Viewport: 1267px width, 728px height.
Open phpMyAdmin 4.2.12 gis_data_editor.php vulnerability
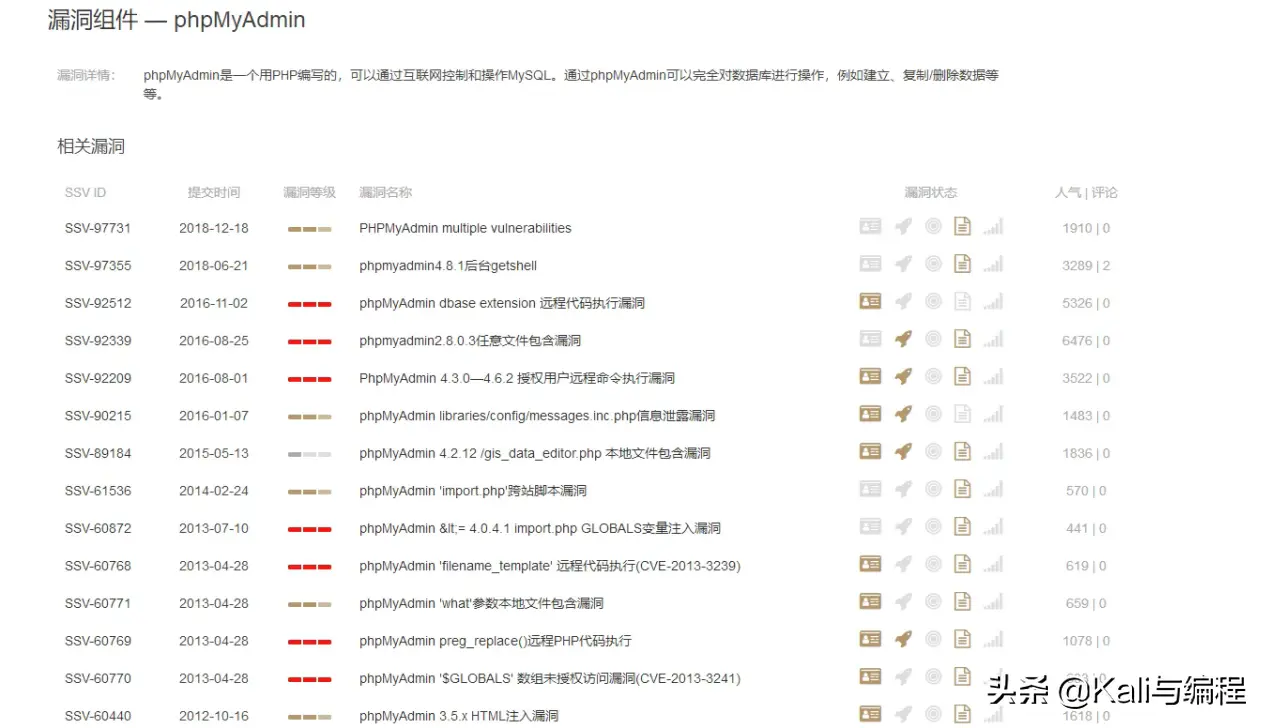[534, 453]
